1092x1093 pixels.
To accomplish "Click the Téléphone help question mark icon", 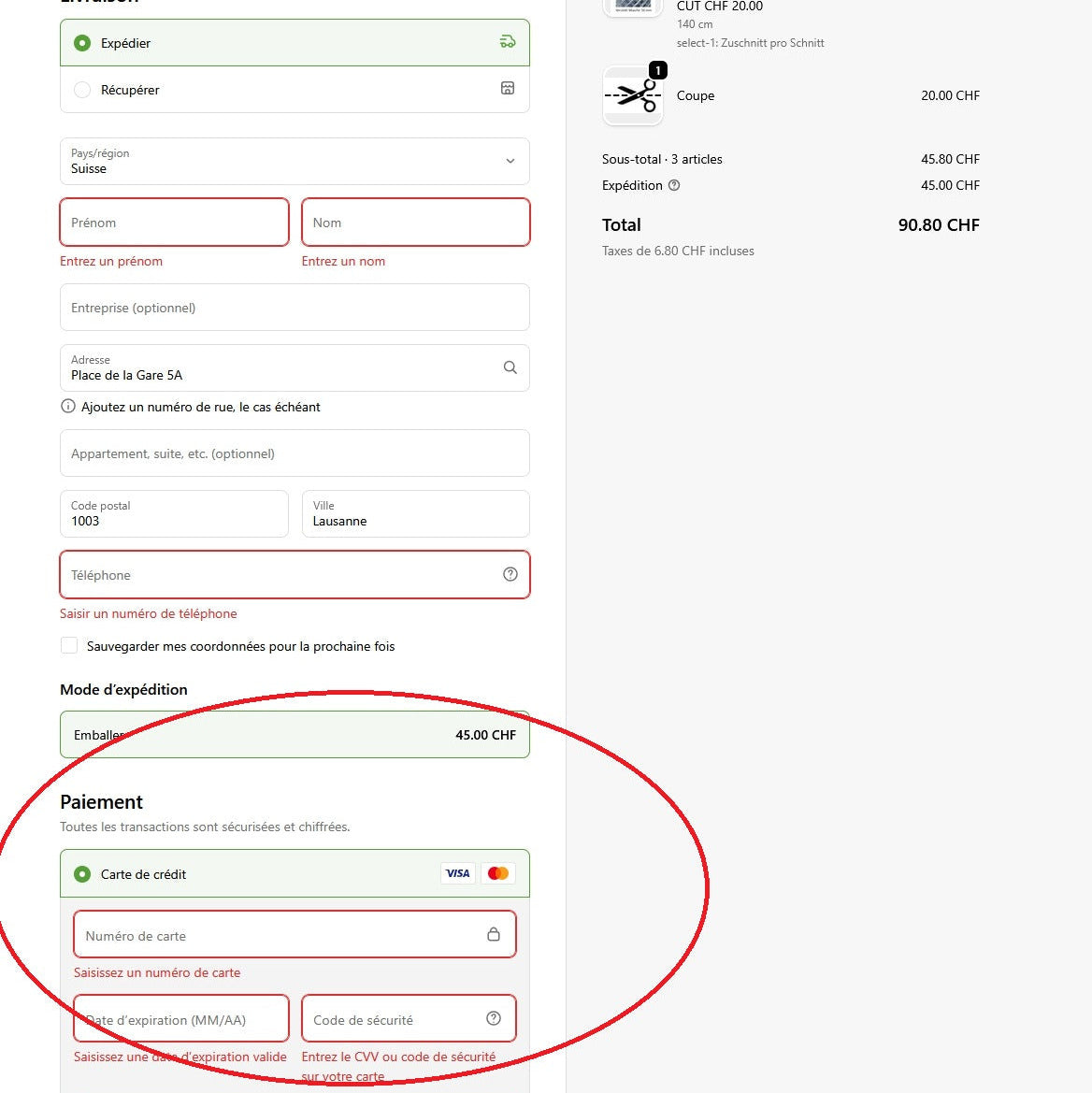I will click(x=510, y=574).
